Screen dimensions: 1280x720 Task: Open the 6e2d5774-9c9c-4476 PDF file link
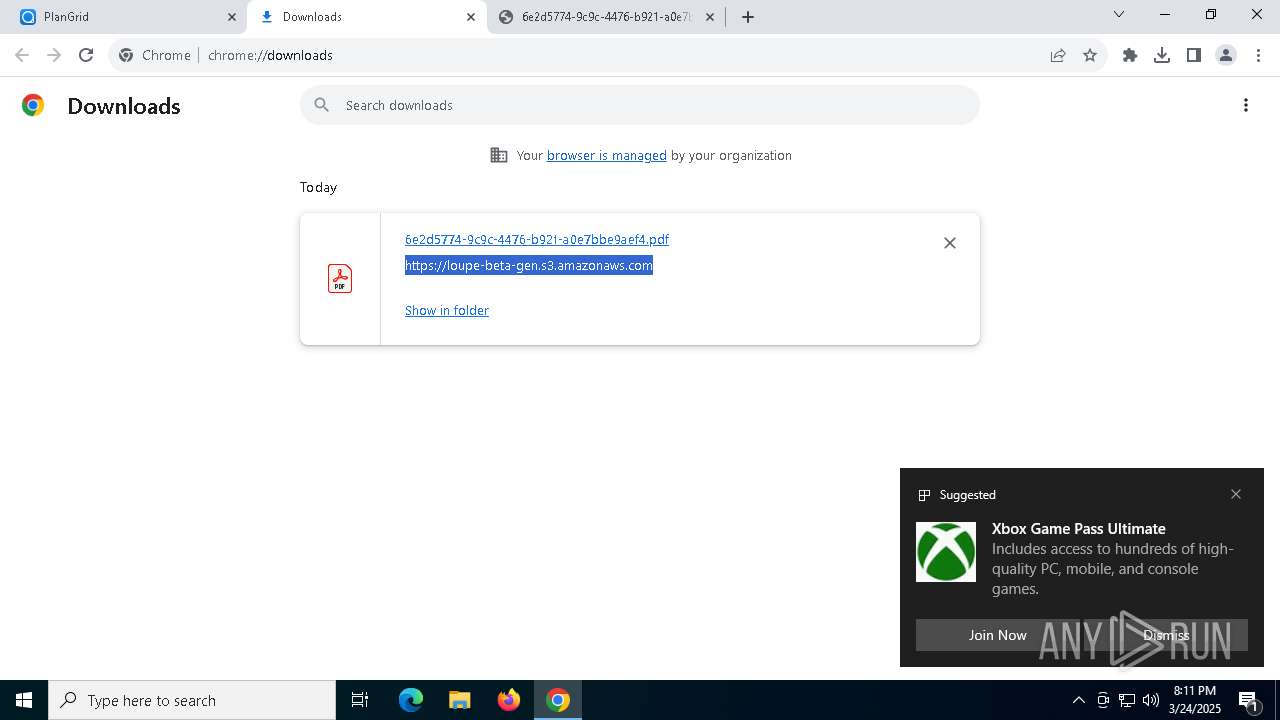click(537, 239)
